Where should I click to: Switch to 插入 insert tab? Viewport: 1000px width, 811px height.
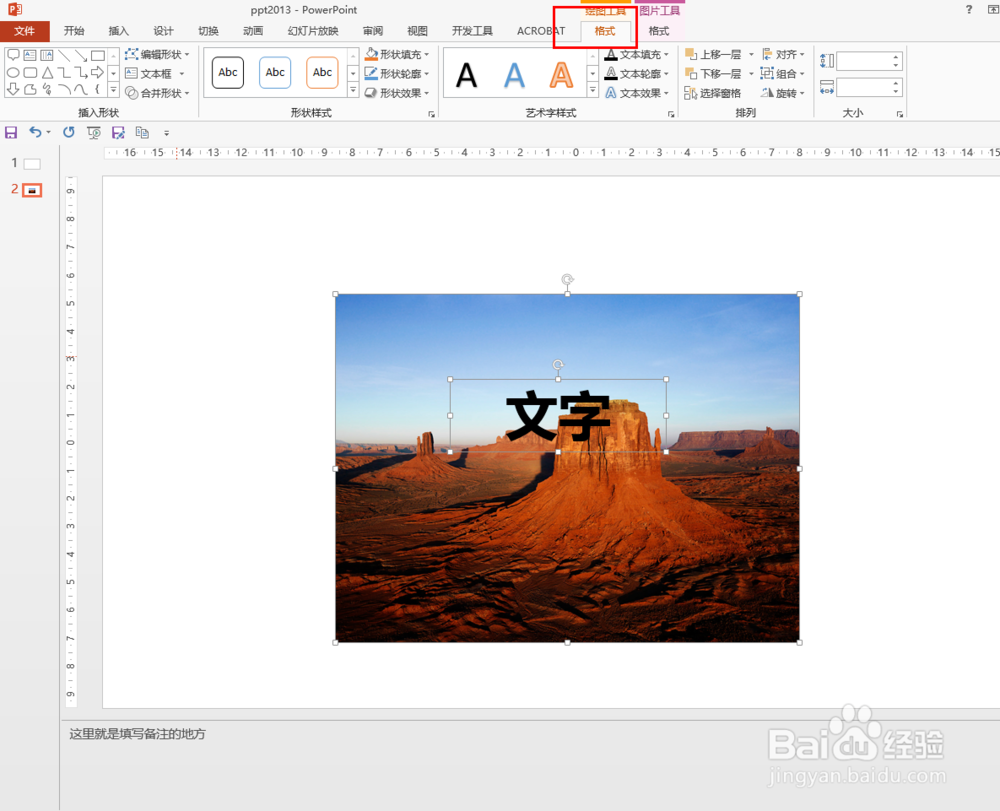pyautogui.click(x=119, y=31)
